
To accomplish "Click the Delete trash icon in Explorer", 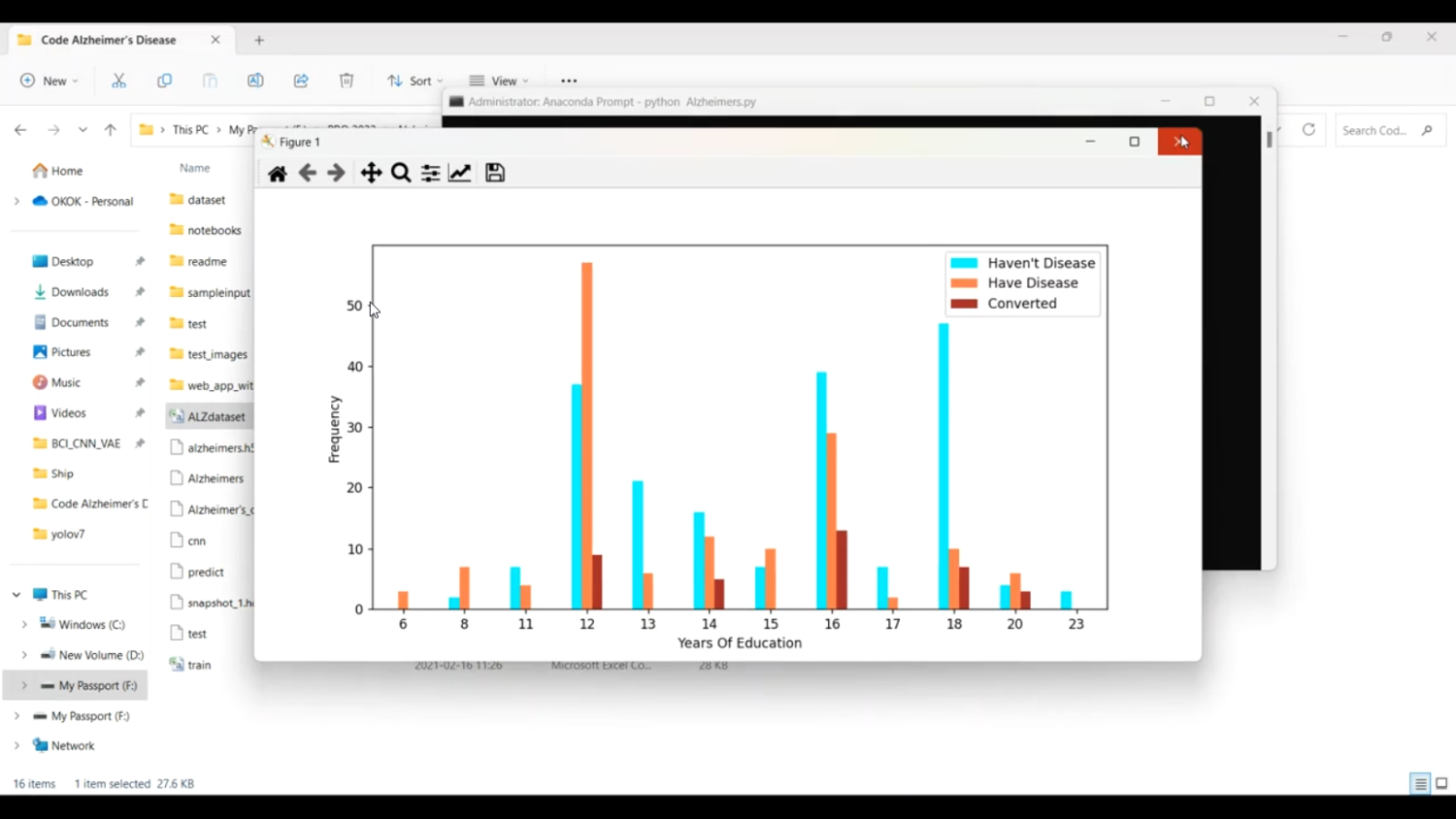I will click(x=347, y=81).
